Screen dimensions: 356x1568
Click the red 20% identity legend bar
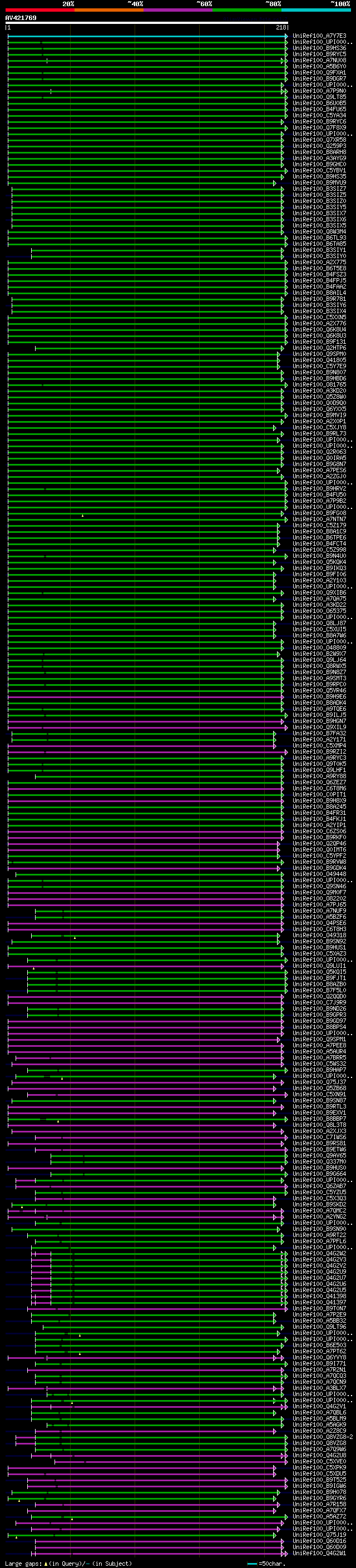tap(39, 10)
